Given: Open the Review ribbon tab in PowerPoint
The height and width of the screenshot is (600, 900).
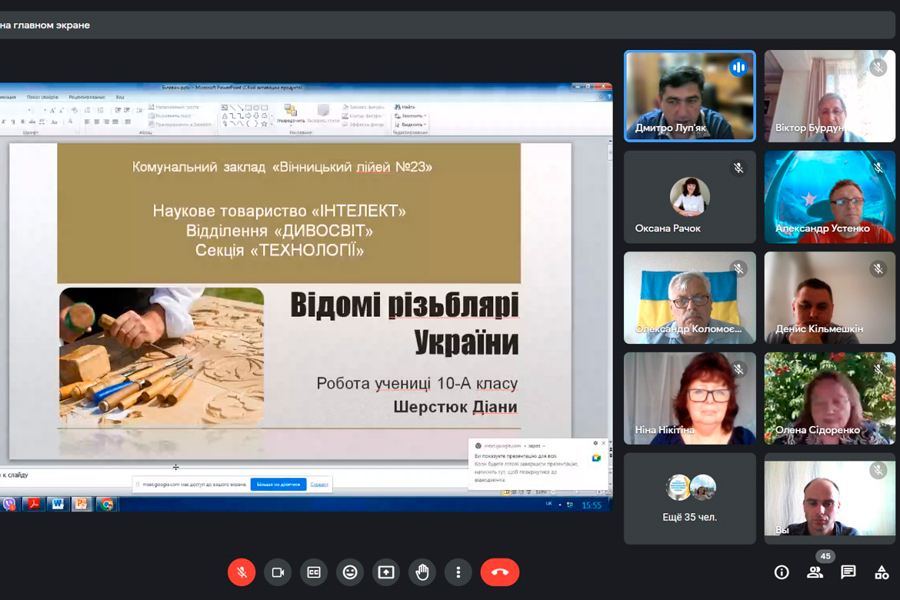Looking at the screenshot, I should [x=87, y=97].
